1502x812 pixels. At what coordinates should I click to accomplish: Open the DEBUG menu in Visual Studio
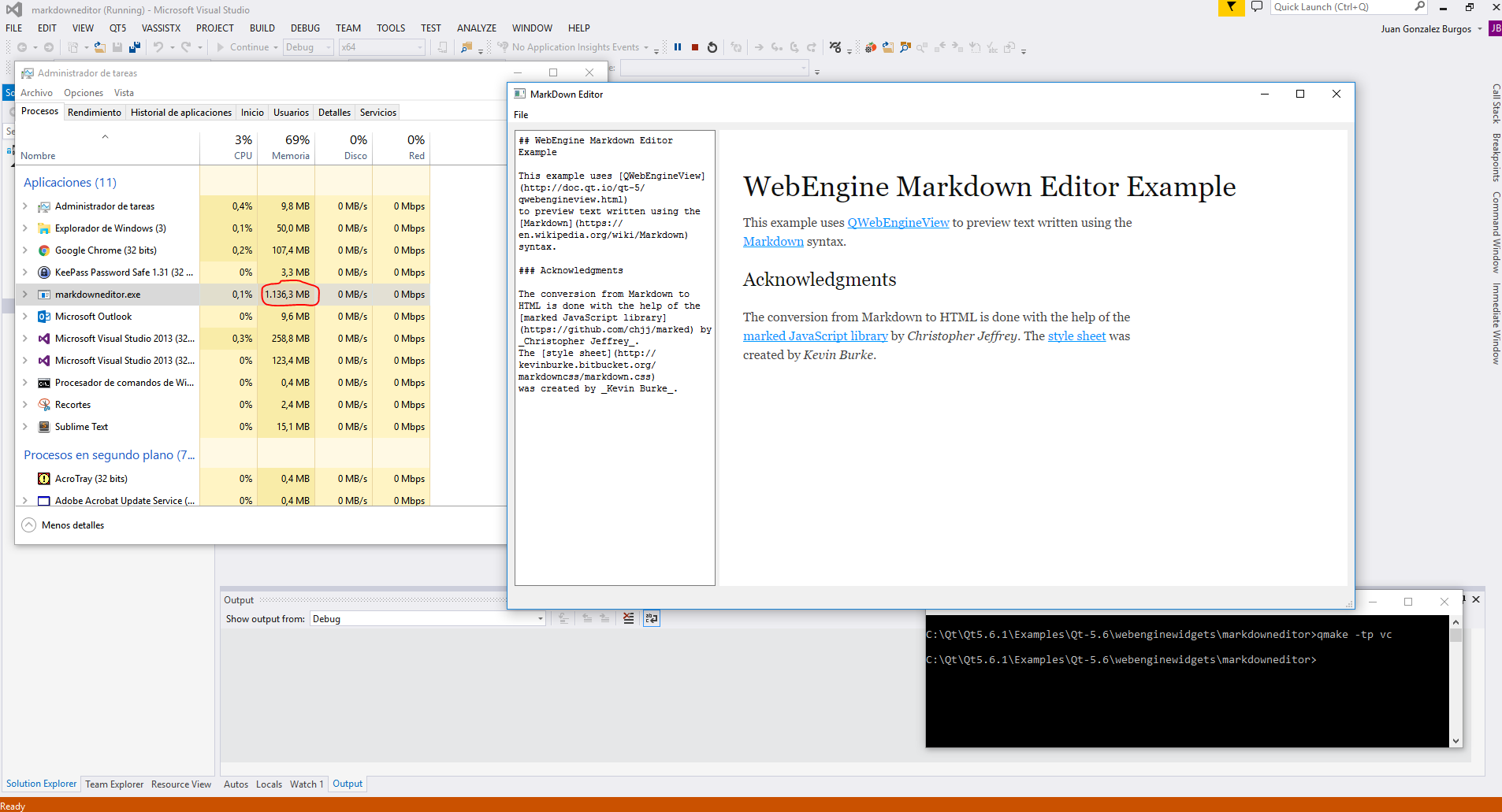305,28
